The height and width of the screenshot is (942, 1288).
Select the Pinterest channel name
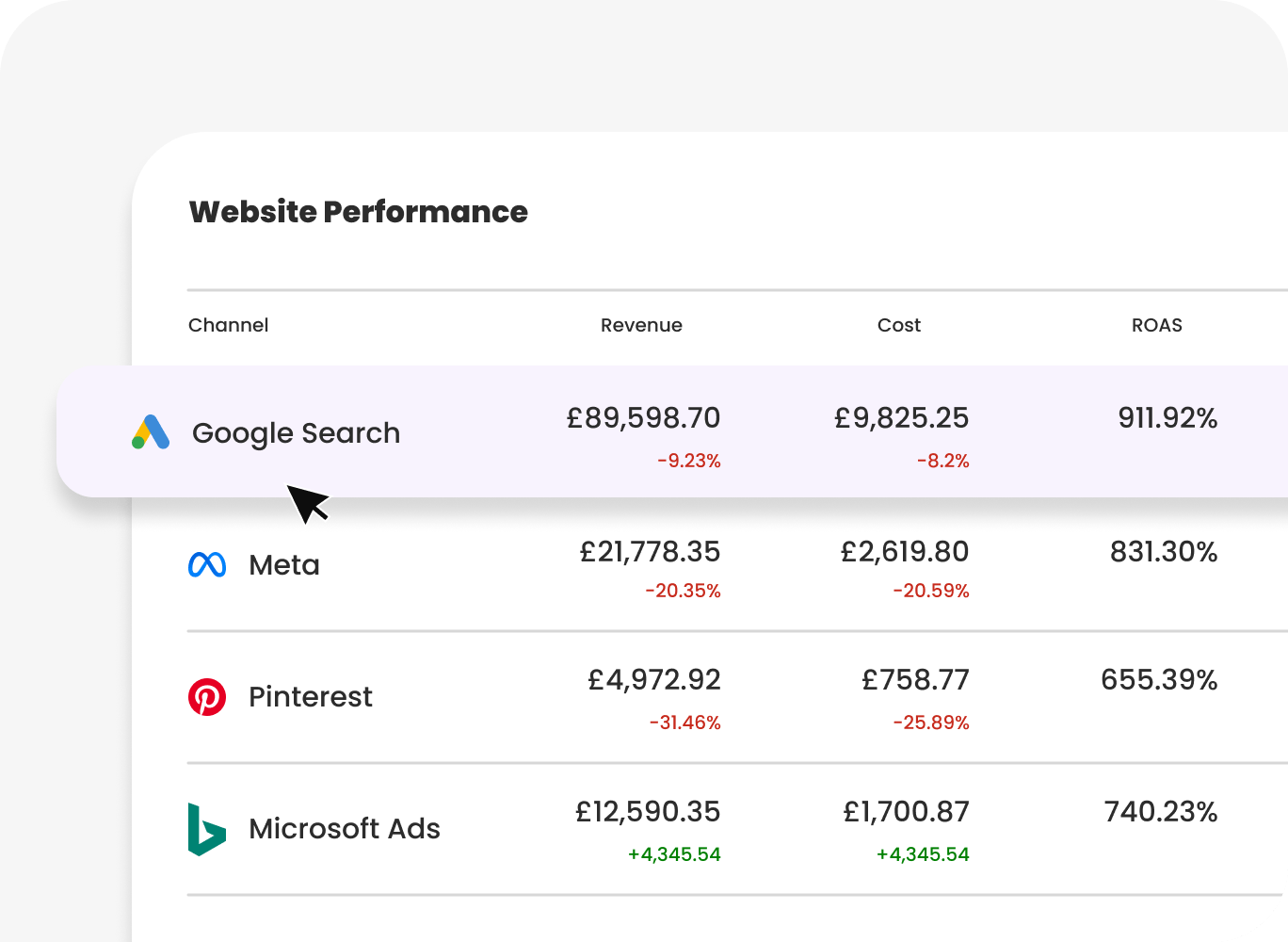(310, 697)
